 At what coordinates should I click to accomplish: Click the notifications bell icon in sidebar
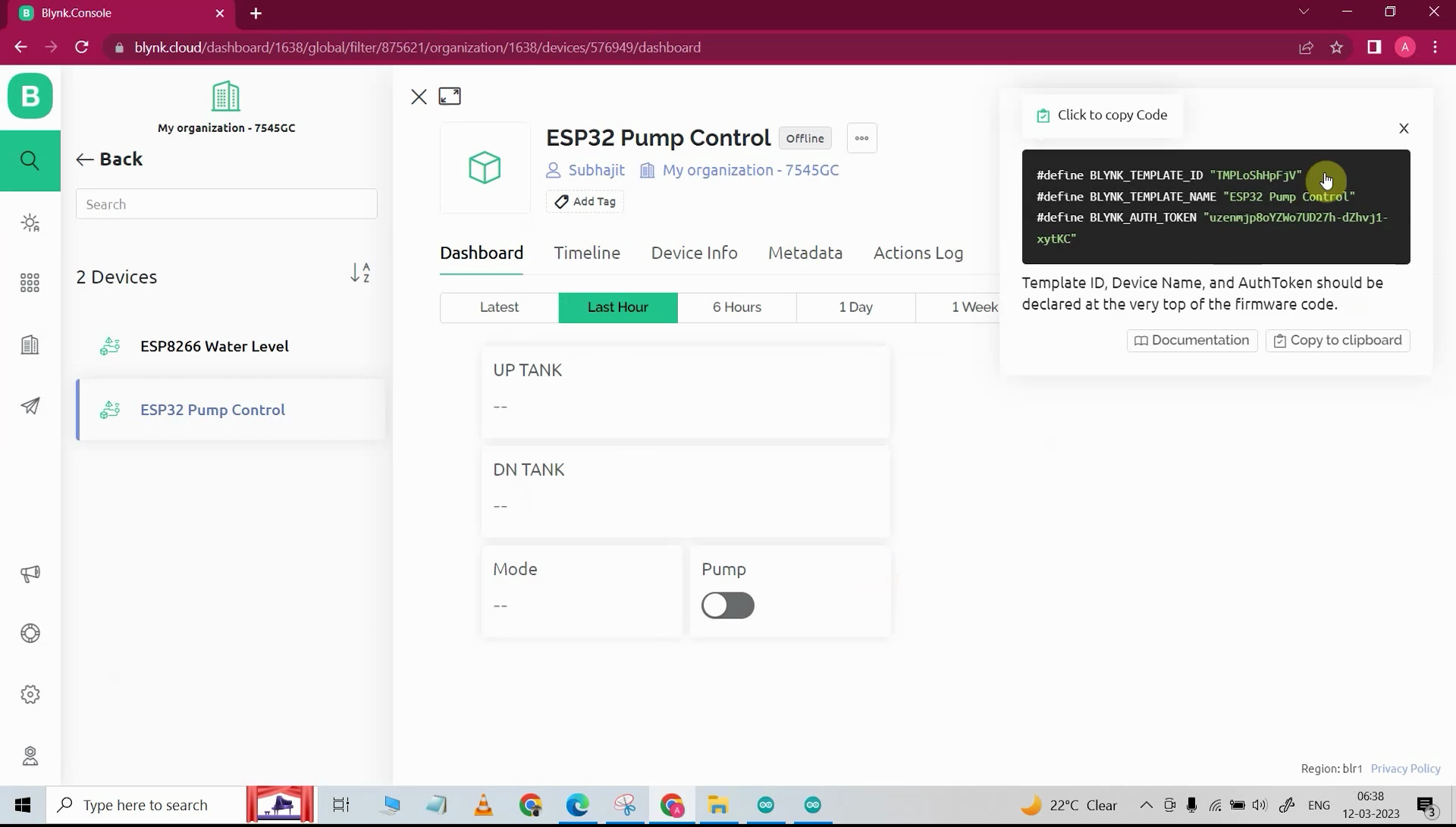point(29,572)
